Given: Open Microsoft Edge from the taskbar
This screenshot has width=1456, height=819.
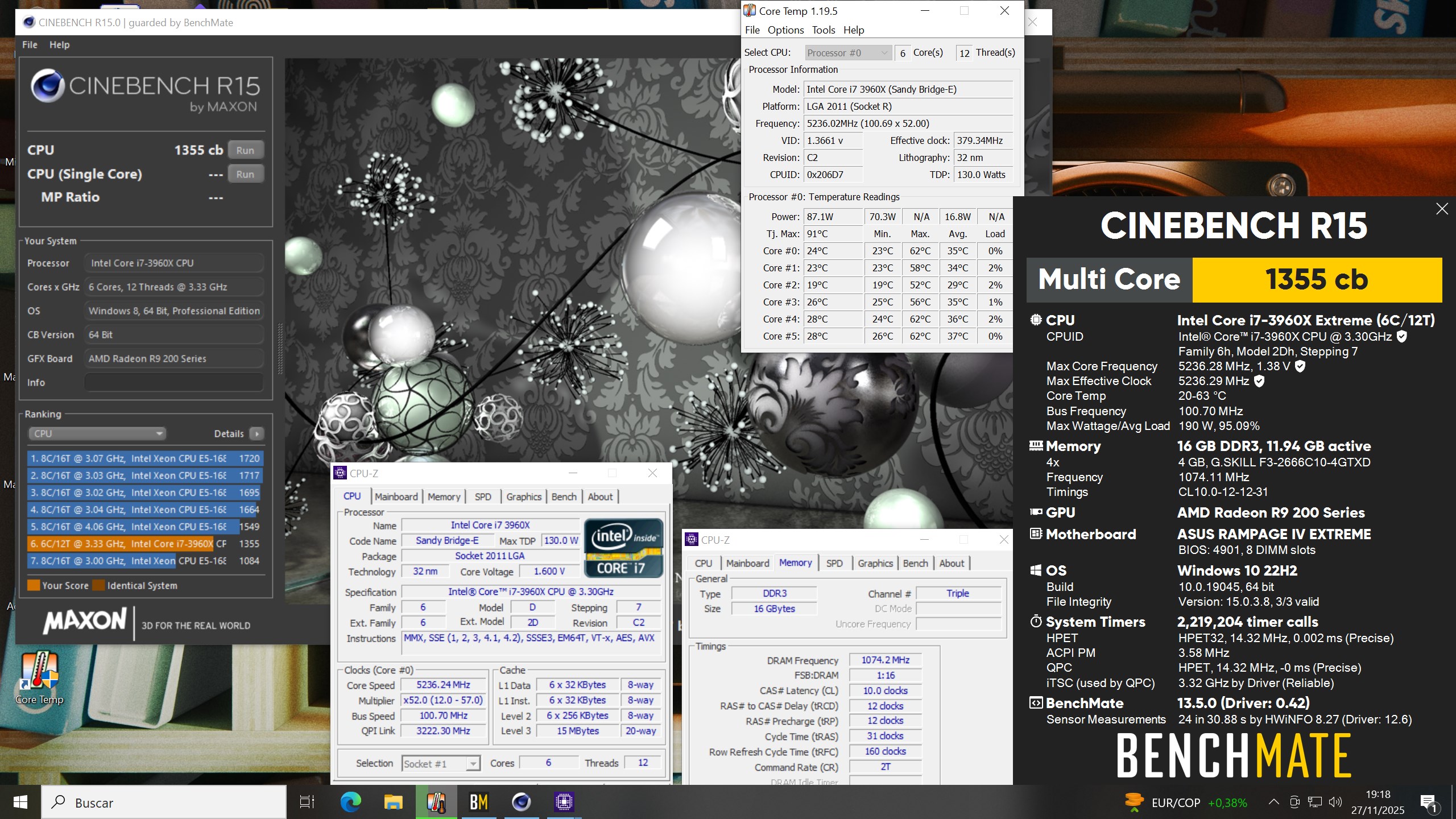Looking at the screenshot, I should point(350,803).
